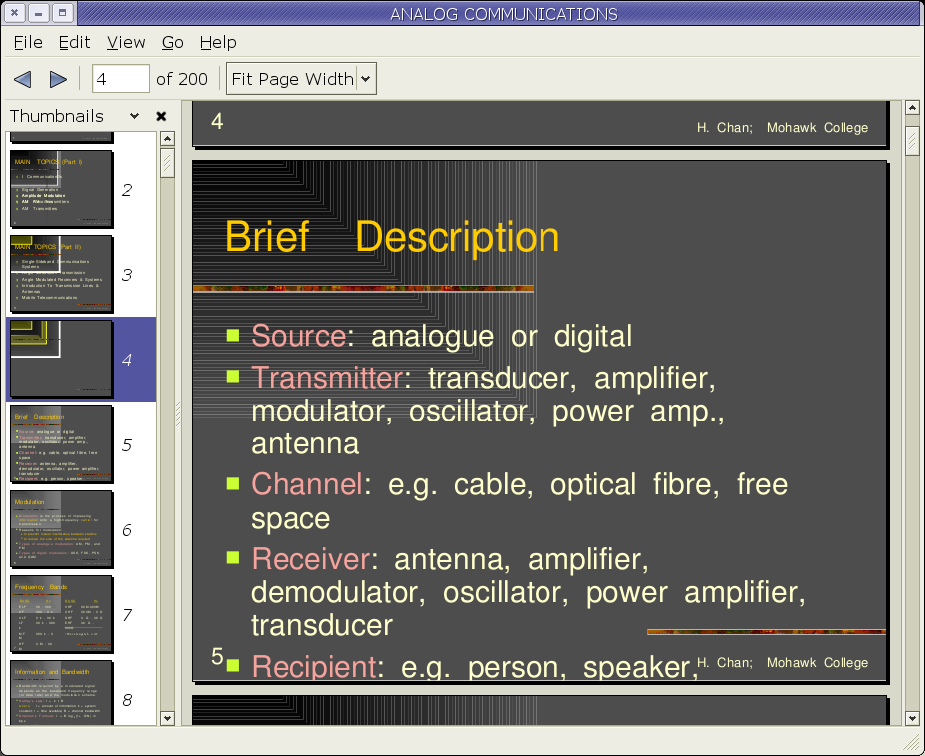The width and height of the screenshot is (925, 756).
Task: Open the View menu
Action: [126, 42]
